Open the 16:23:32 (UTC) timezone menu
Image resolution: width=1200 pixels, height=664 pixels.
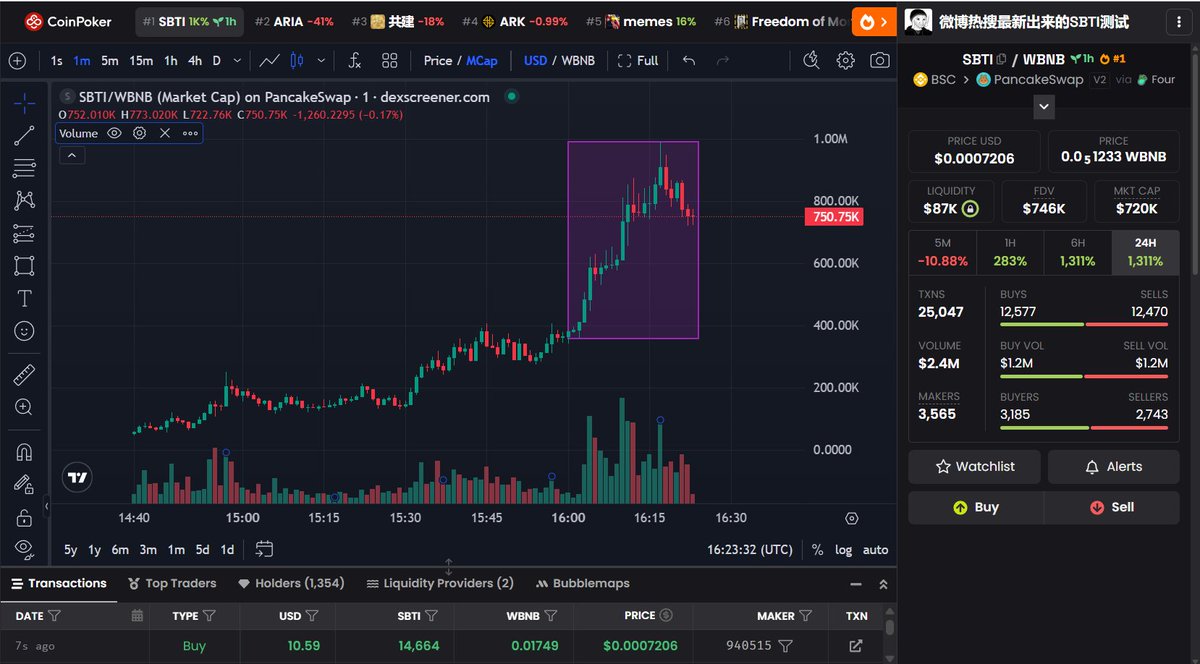pyautogui.click(x=749, y=549)
